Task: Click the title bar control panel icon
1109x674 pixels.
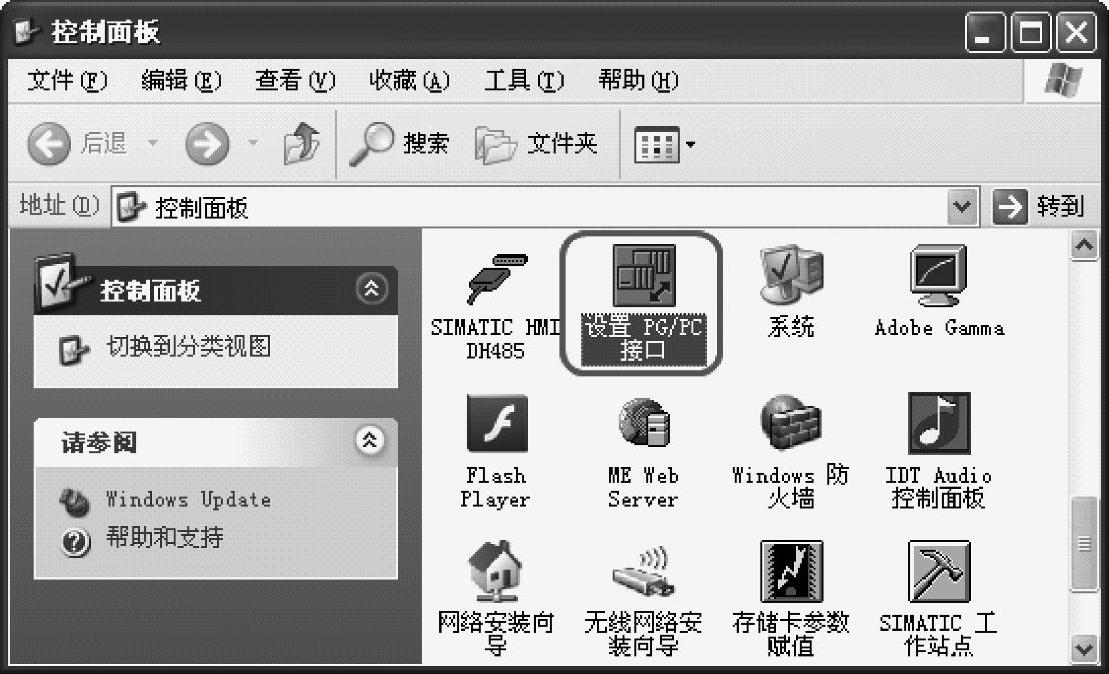Action: tap(28, 31)
